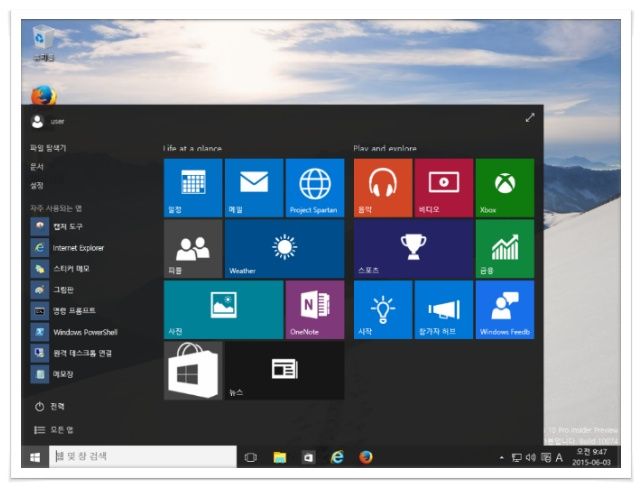Viewport: 642px width, 488px height.
Task: Open the News (뉴스) tile
Action: (285, 371)
